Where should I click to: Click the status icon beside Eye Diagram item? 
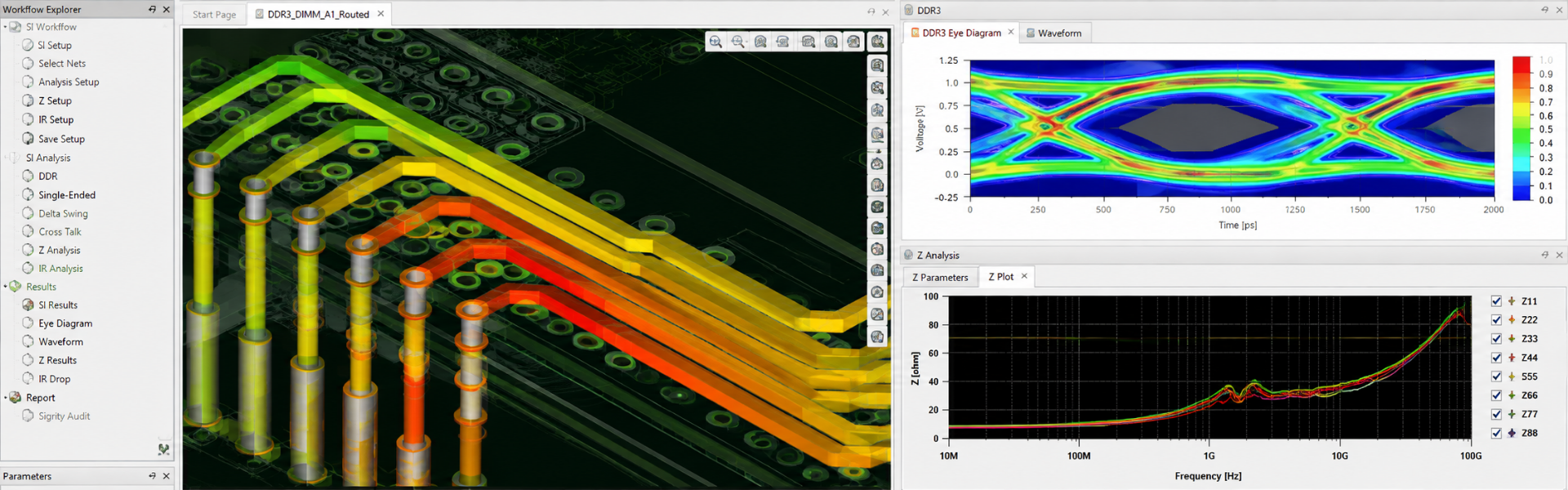tap(29, 323)
